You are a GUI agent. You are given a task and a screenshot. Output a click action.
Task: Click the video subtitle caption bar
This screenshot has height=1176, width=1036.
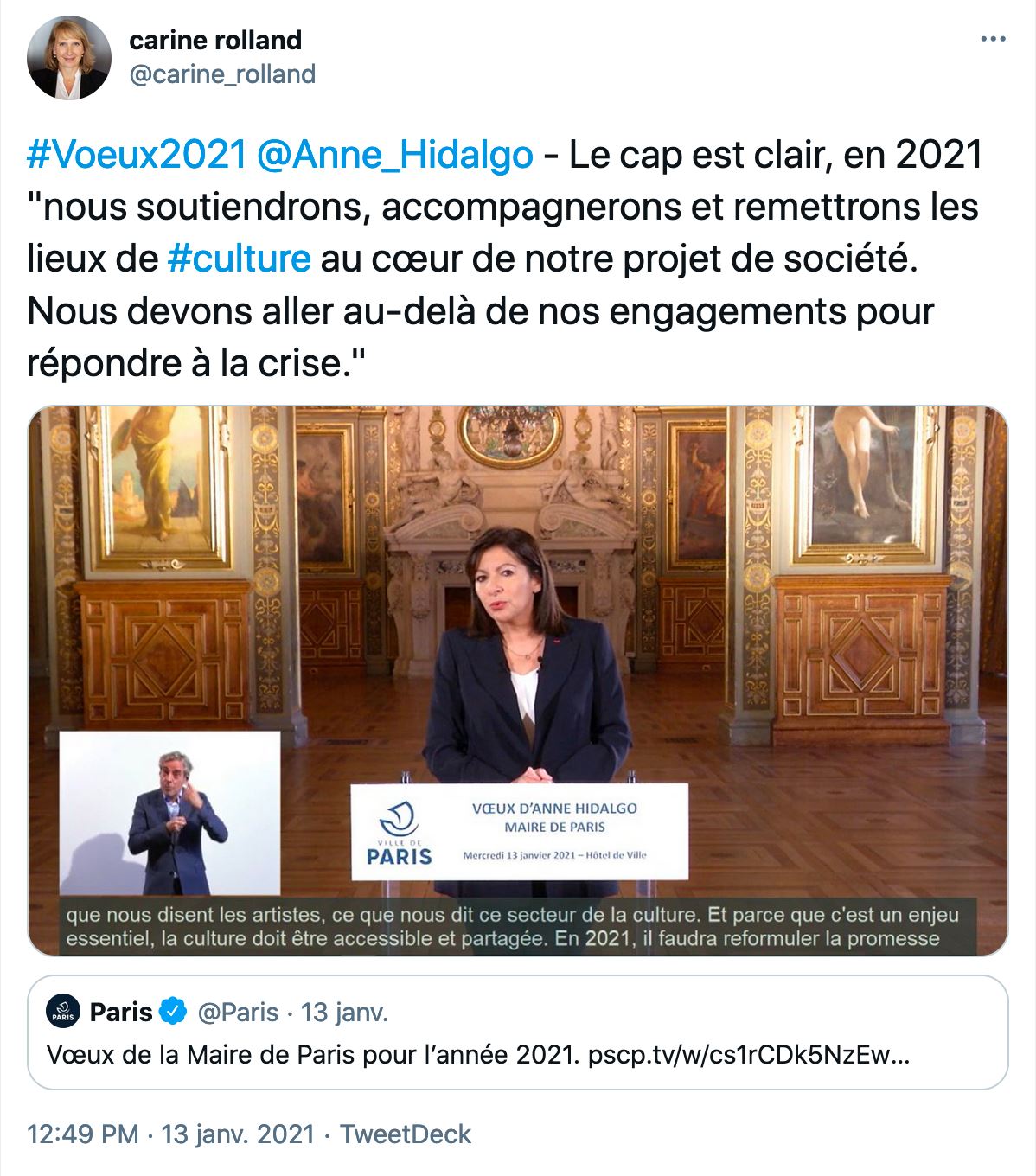coord(512,926)
